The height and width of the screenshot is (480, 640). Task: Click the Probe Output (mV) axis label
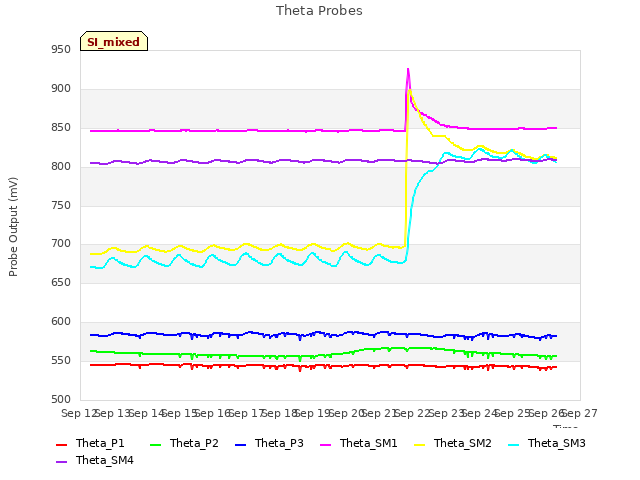13,227
